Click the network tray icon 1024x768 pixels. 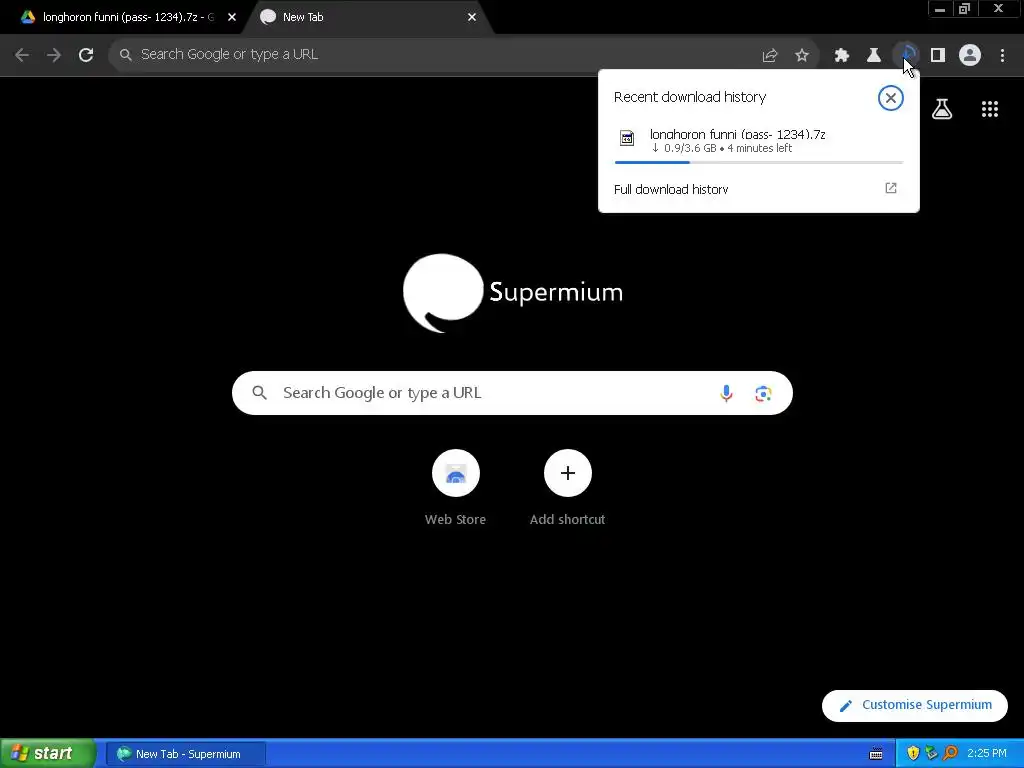932,754
